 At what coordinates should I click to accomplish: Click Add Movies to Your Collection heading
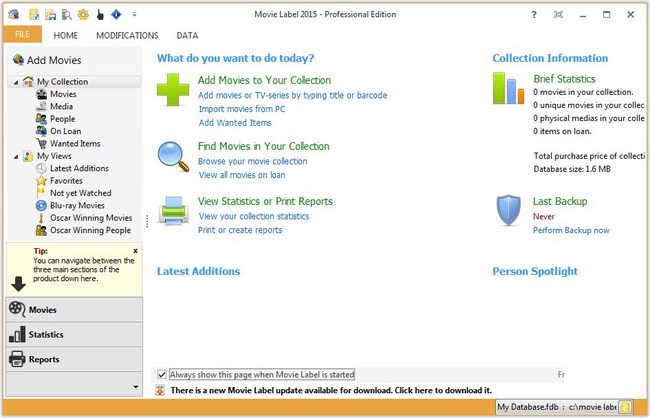(264, 80)
